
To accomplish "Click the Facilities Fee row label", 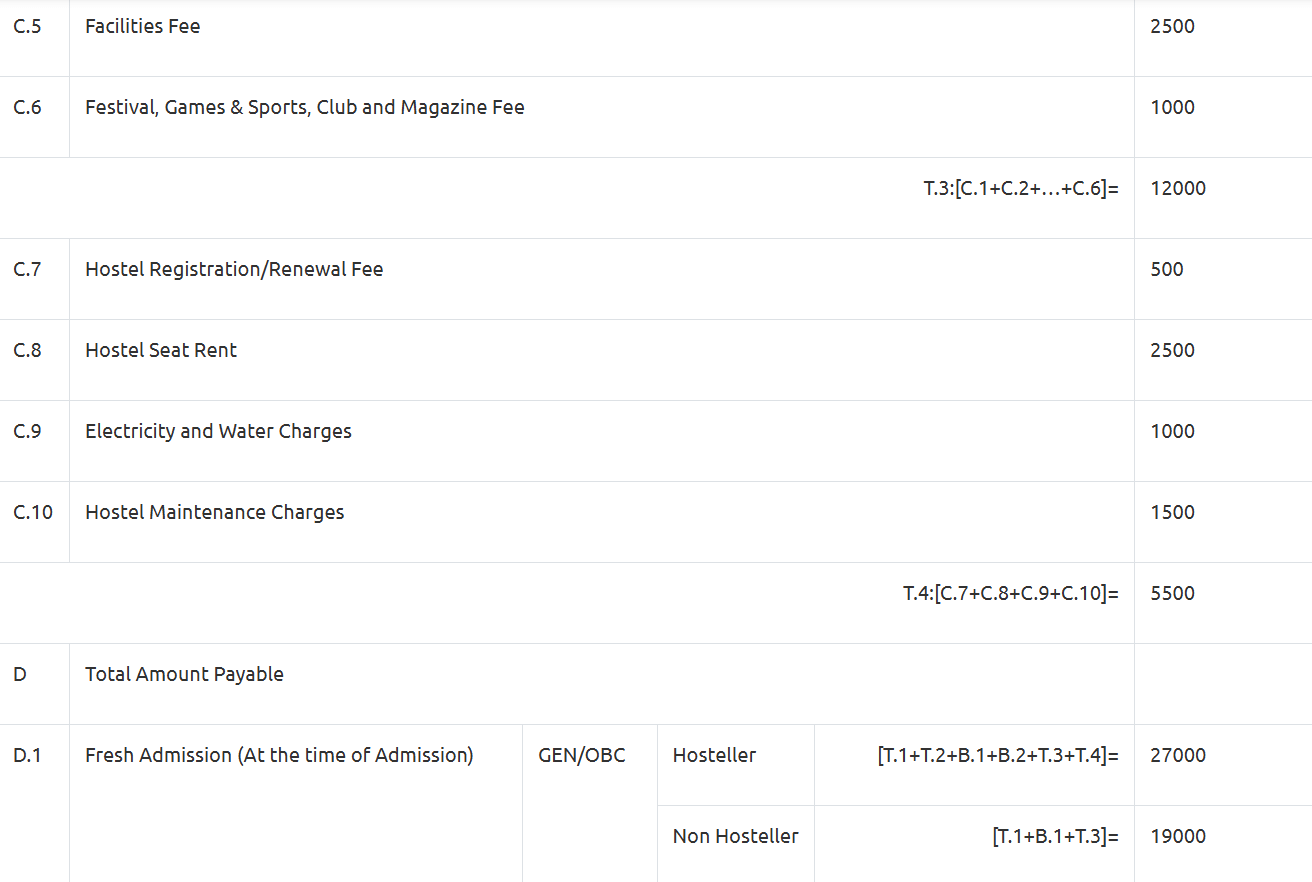I will click(x=142, y=27).
